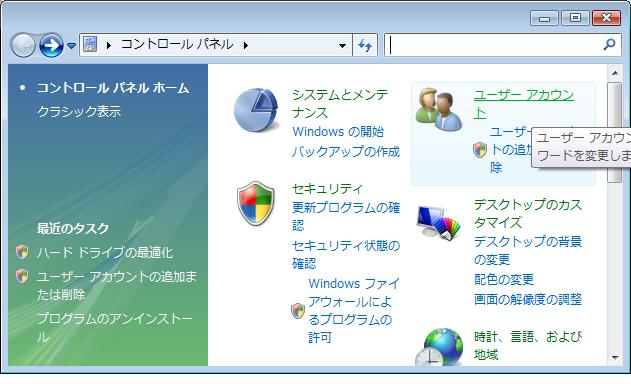The image size is (631, 384).
Task: Open 配色の変更 link
Action: tap(504, 279)
